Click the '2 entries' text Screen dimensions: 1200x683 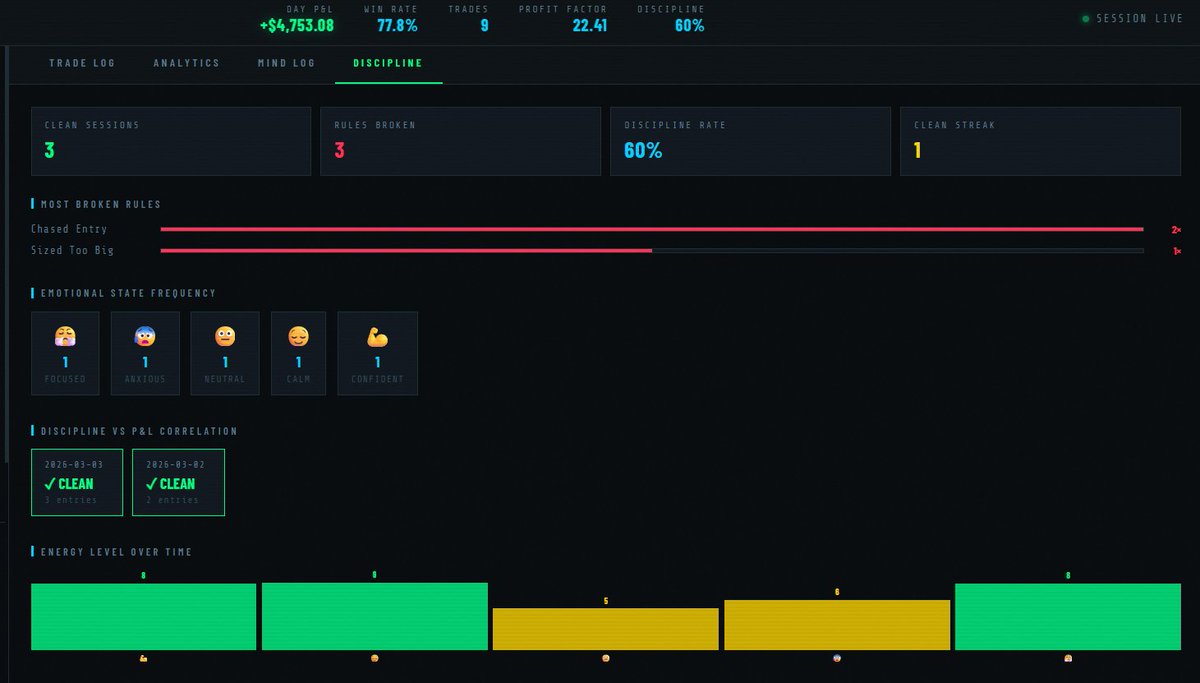pos(172,500)
